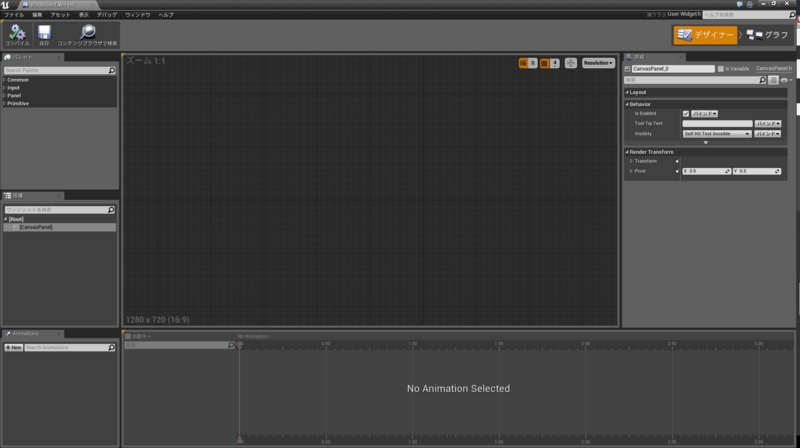Click the Pivot X value field

pos(706,171)
